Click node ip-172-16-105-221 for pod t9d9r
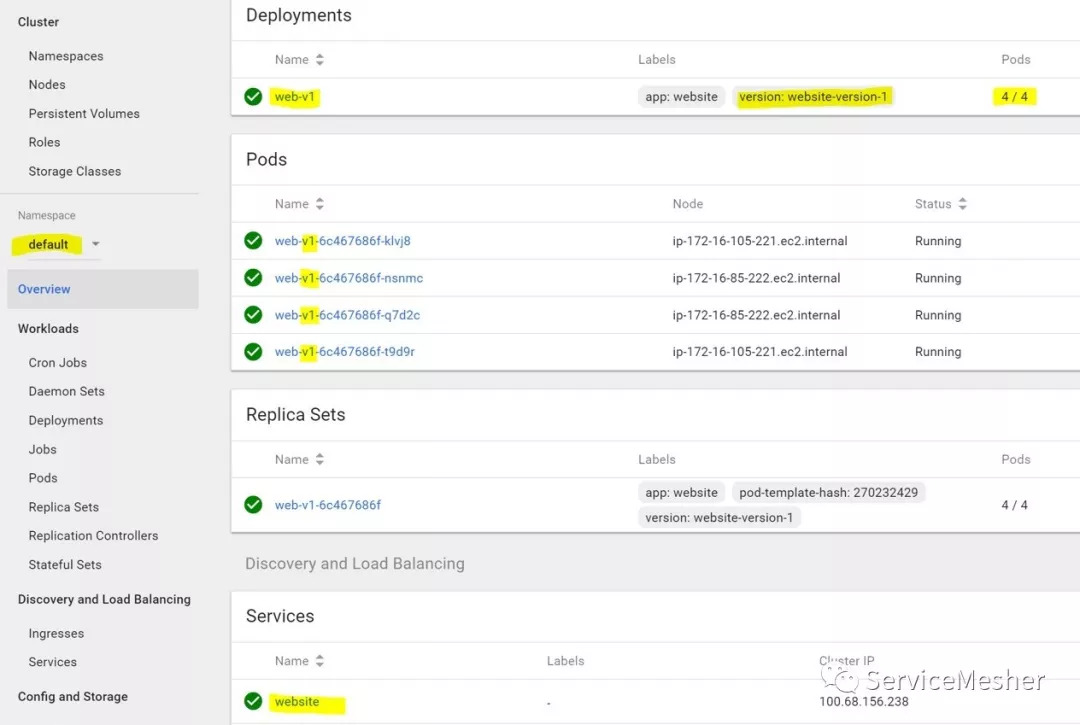 760,352
